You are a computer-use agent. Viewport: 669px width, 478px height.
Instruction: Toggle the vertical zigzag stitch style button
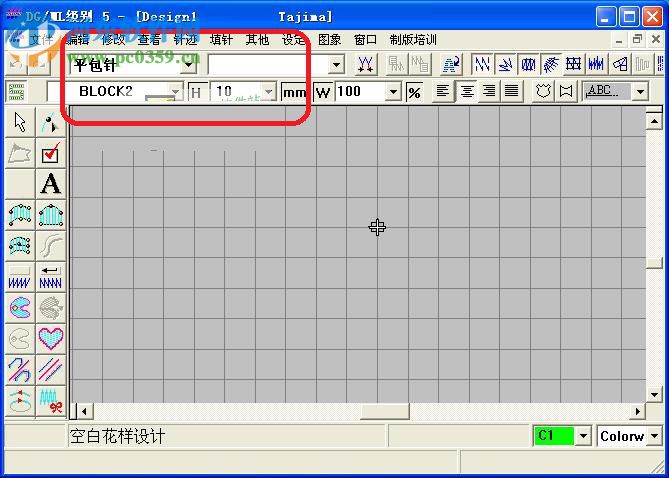(x=483, y=65)
